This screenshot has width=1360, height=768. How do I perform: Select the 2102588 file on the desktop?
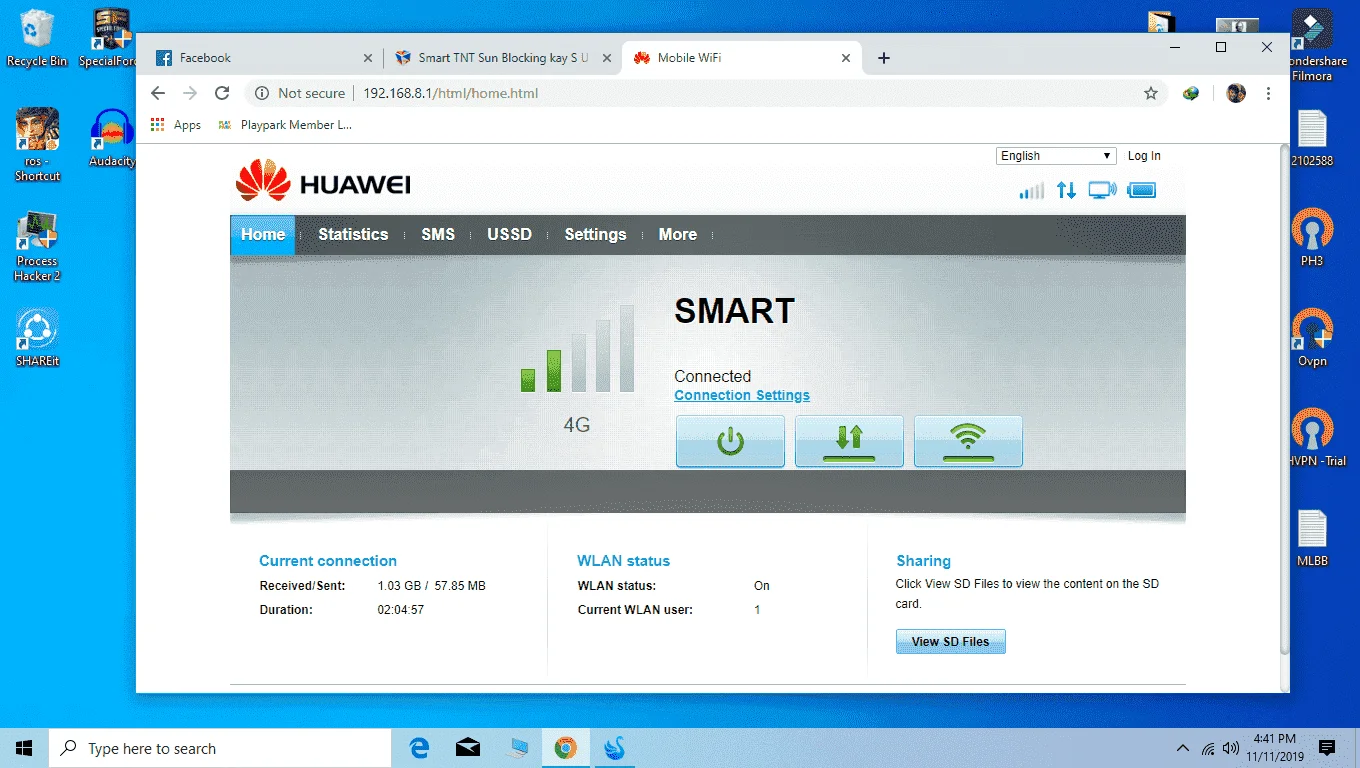(x=1312, y=139)
